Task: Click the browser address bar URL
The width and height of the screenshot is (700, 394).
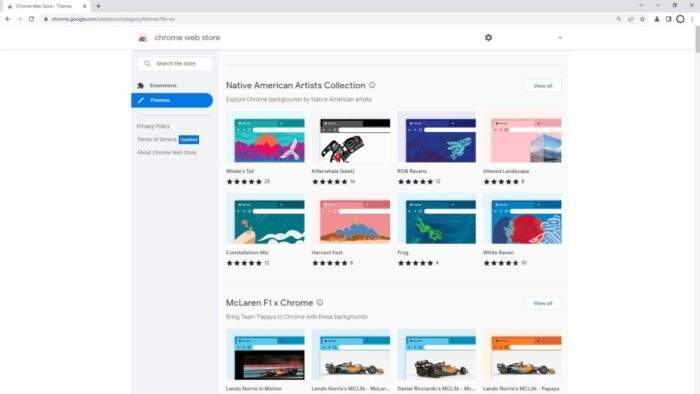Action: 113,19
